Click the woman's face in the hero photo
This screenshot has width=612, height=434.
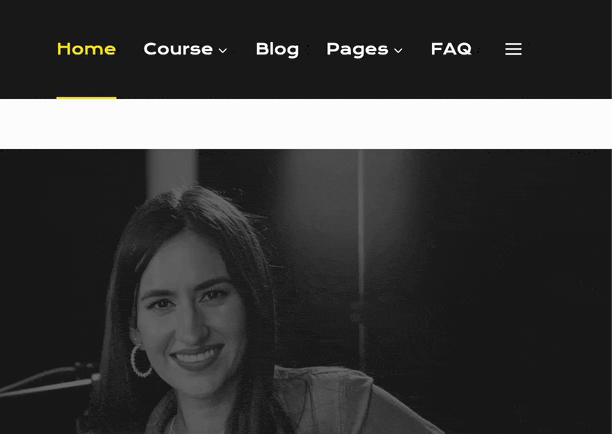pyautogui.click(x=187, y=308)
